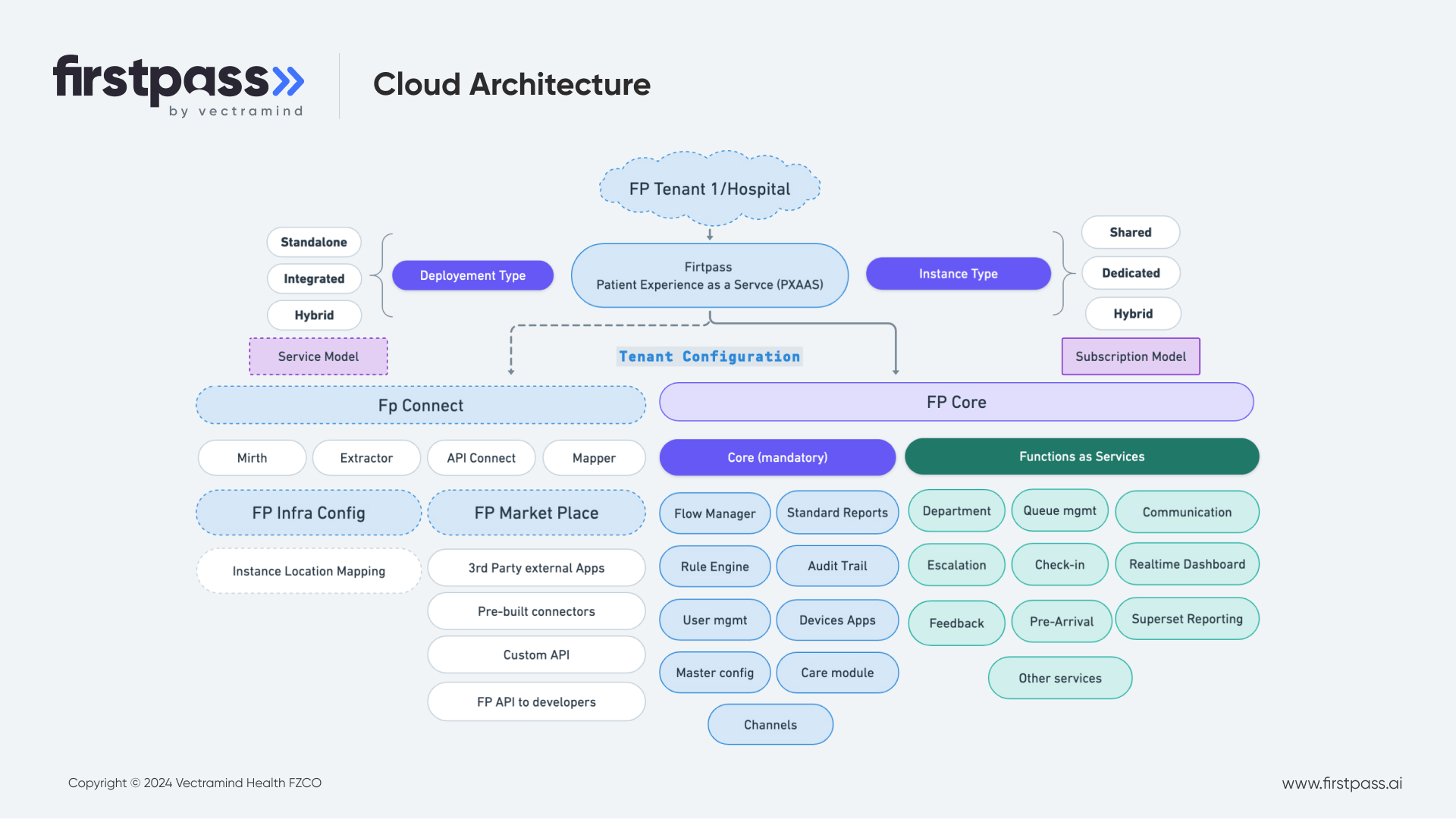Screen dimensions: 1456x819
Task: Select the Functions as Services pill
Action: pos(1081,457)
